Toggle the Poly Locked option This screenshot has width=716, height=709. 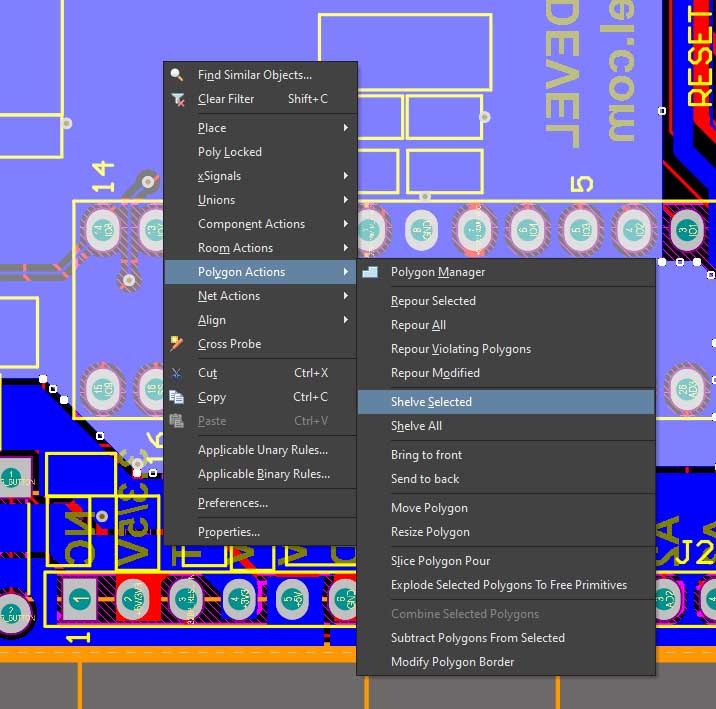pyautogui.click(x=230, y=152)
